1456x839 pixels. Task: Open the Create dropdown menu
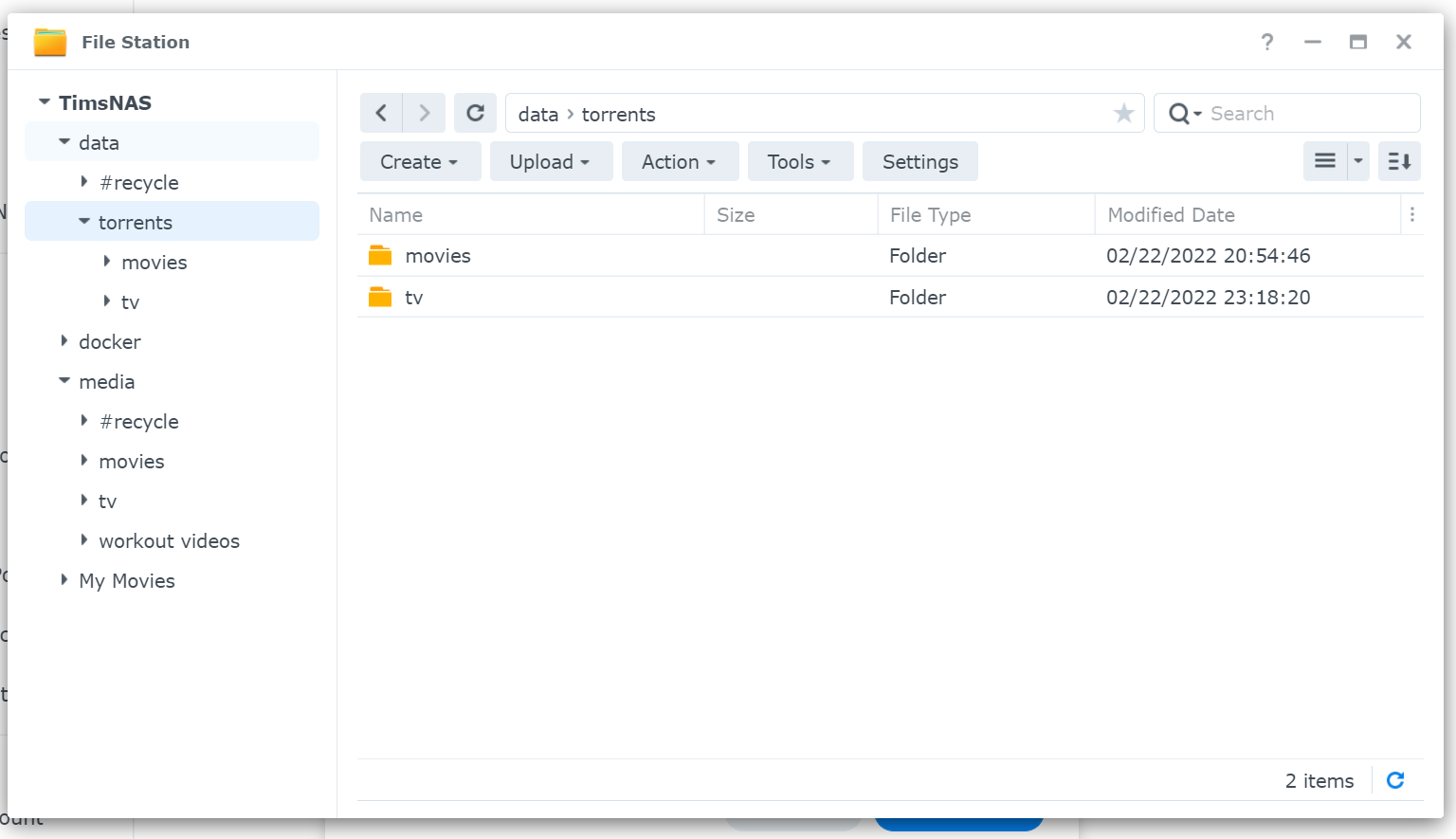coord(420,161)
